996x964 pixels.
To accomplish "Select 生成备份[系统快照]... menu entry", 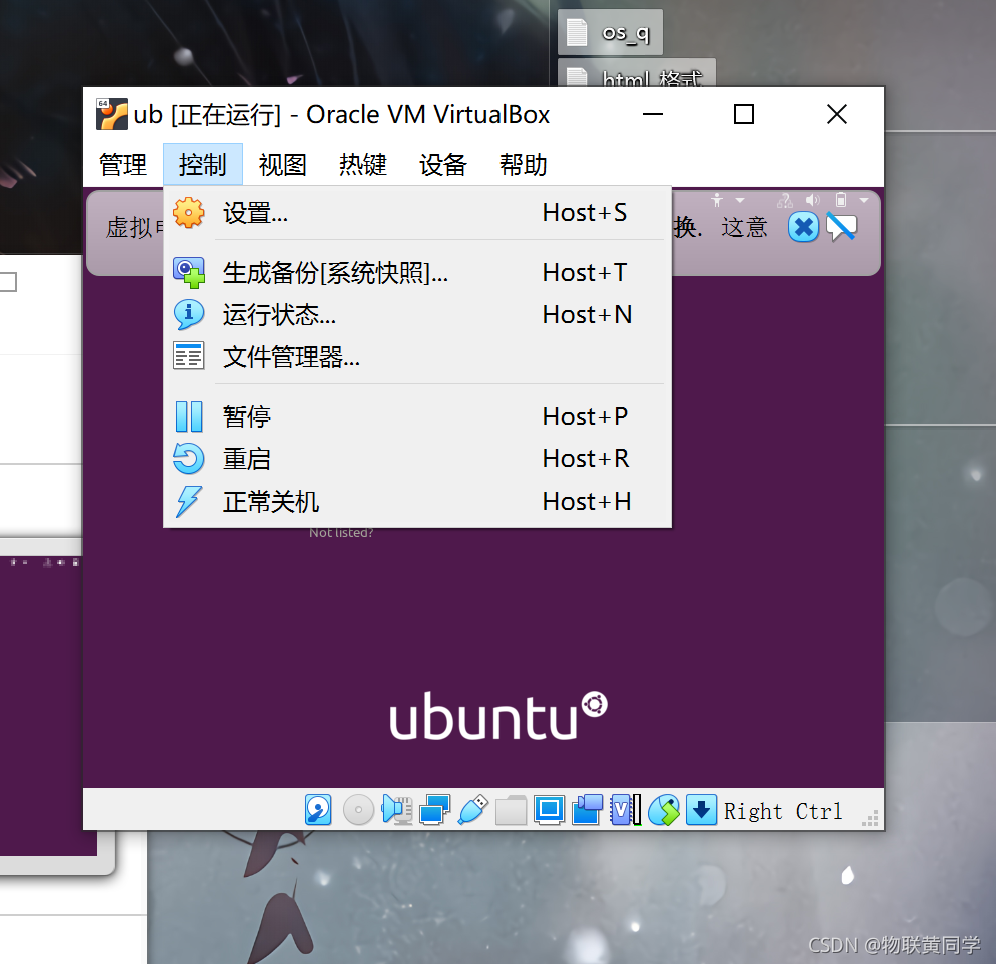I will coord(417,273).
